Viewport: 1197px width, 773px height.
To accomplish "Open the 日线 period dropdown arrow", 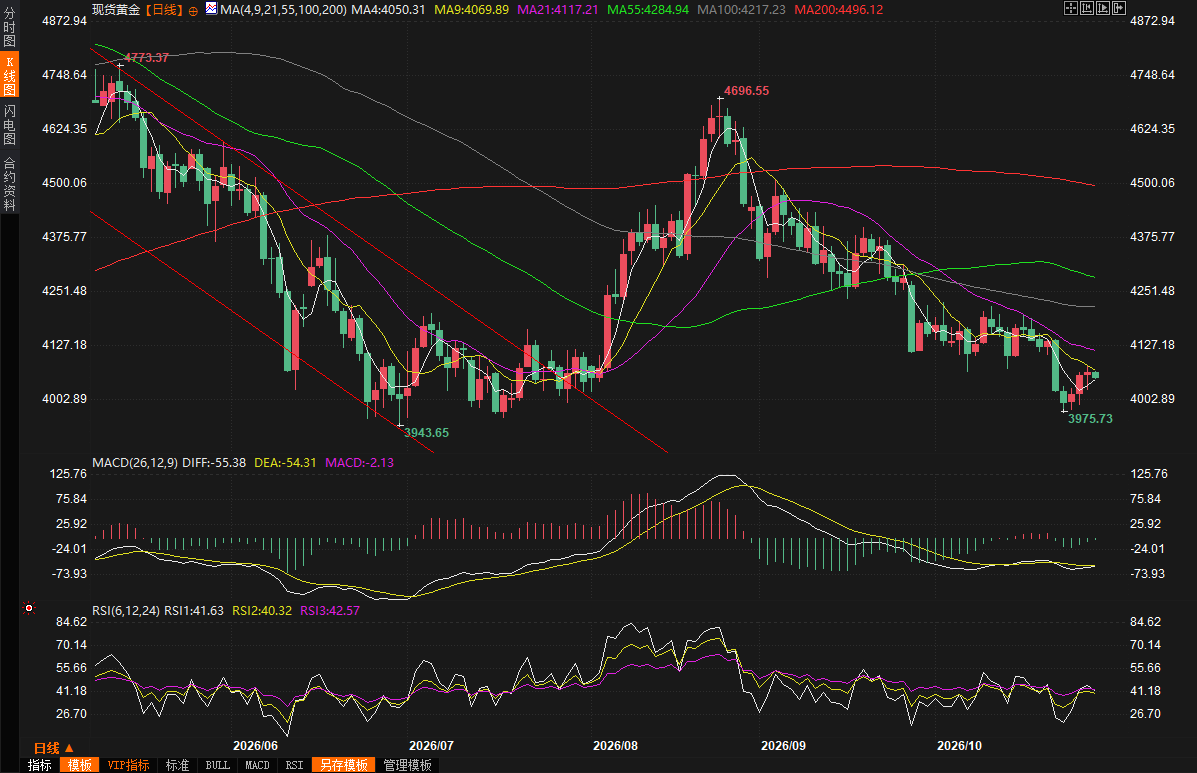I will (x=69, y=749).
